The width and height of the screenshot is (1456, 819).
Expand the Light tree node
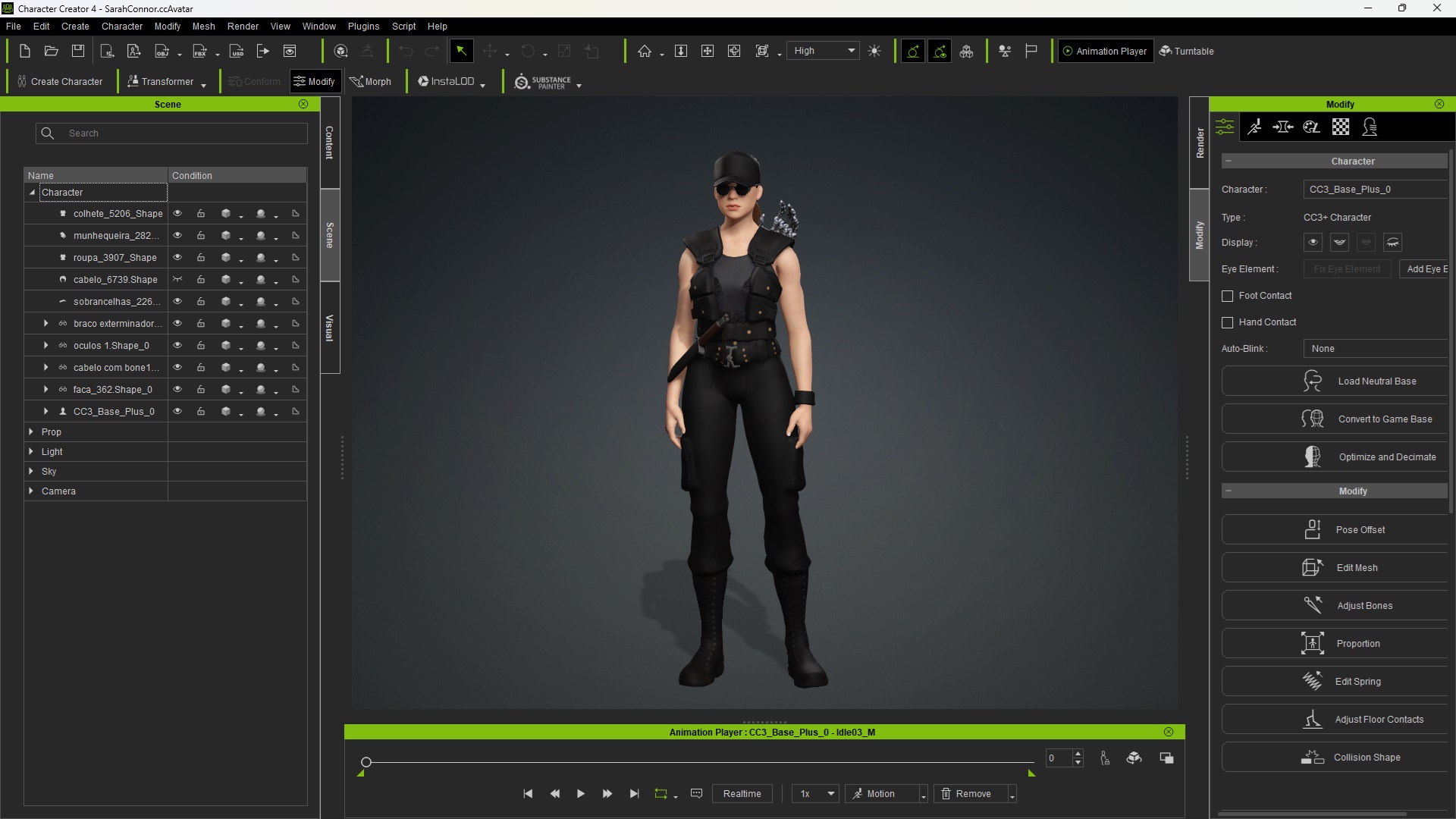(31, 451)
